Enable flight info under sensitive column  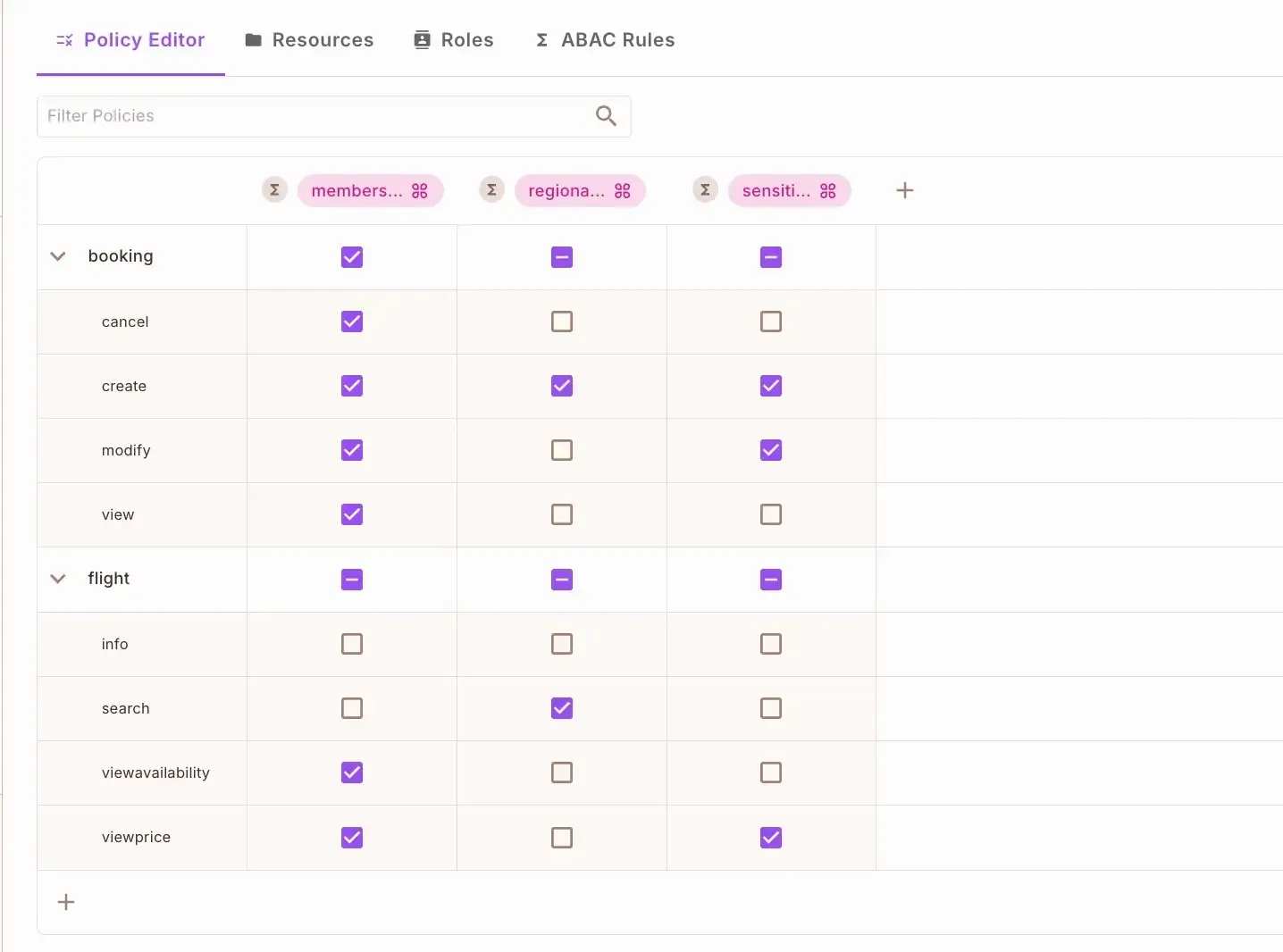(770, 644)
